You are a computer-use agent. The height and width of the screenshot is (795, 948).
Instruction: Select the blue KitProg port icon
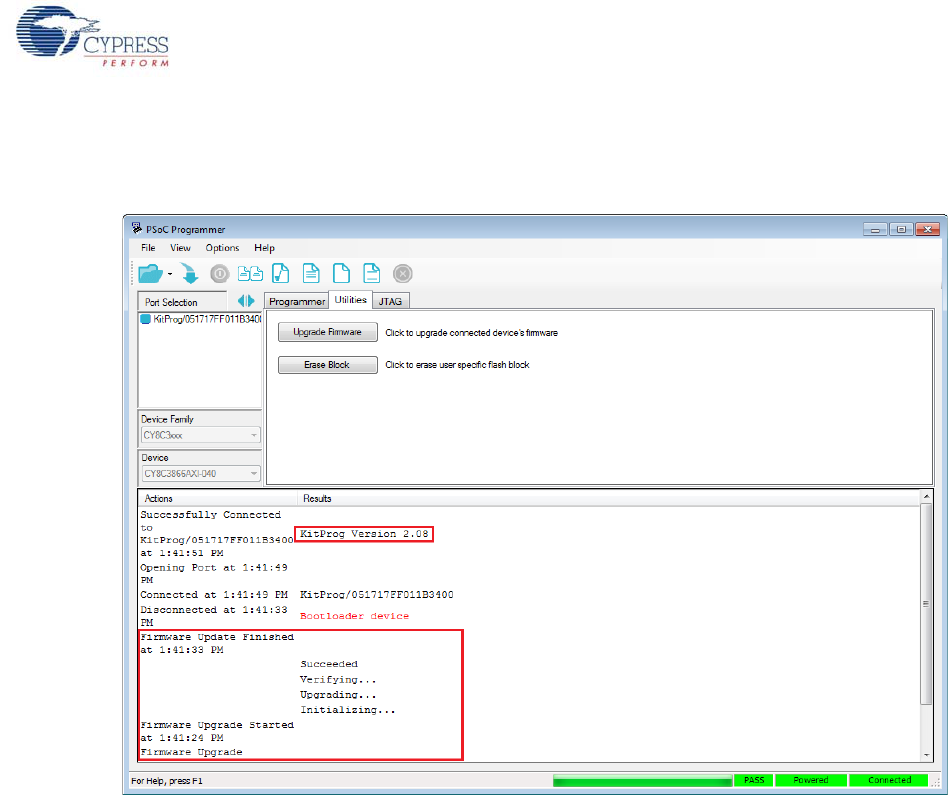point(145,319)
